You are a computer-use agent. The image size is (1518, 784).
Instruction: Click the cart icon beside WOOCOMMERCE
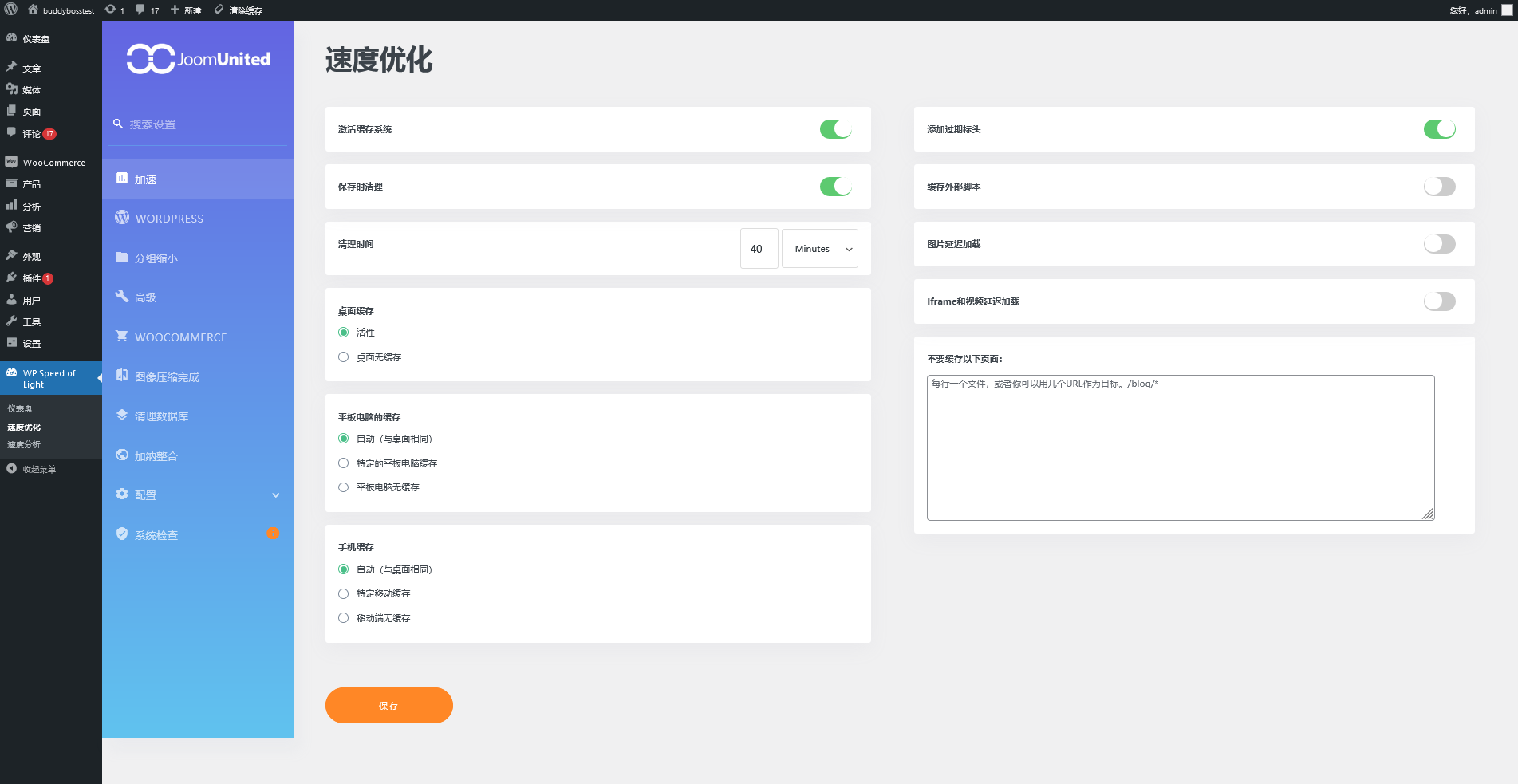click(x=122, y=336)
